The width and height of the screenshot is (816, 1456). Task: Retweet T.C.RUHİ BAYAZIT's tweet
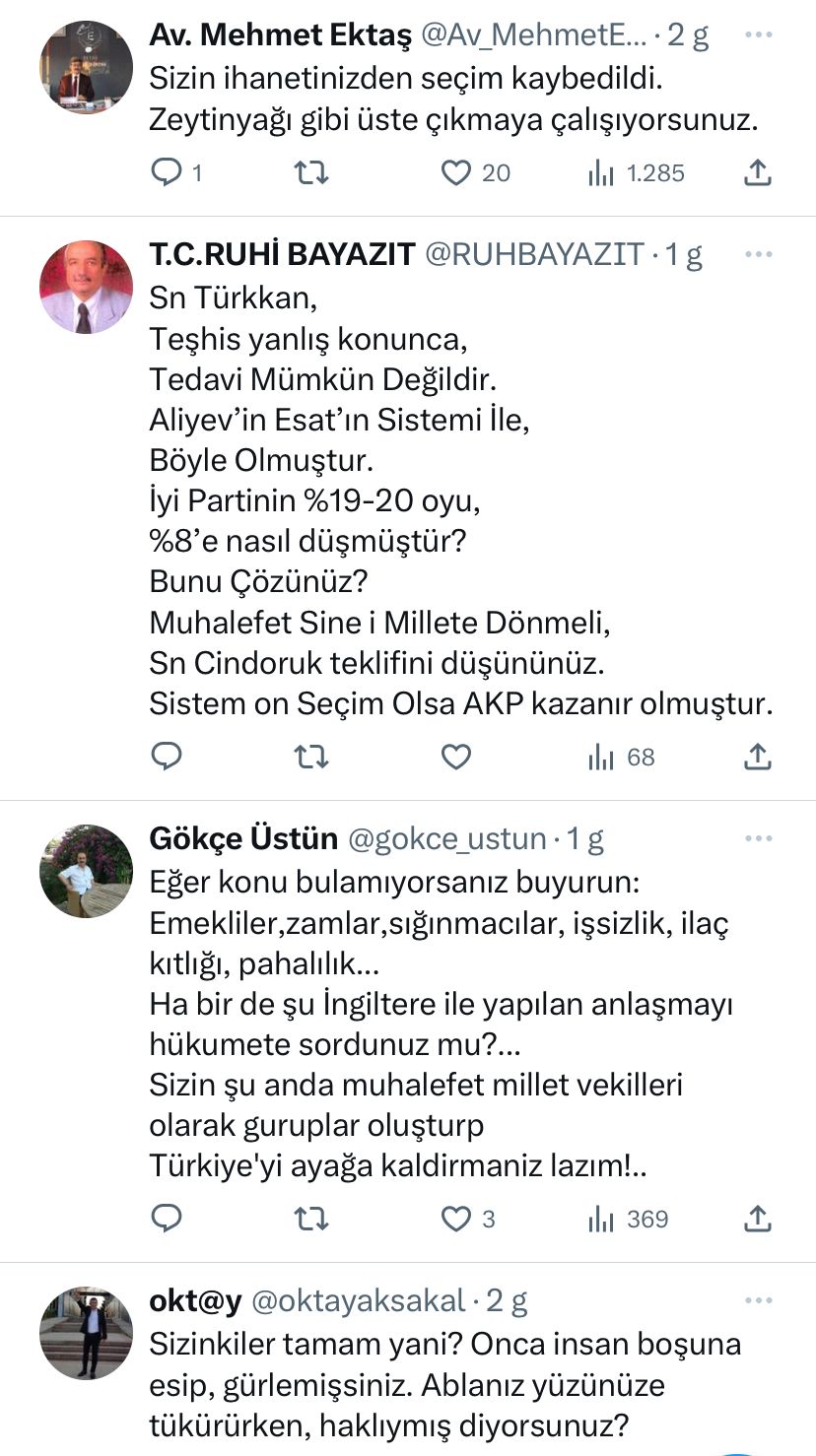point(311,757)
